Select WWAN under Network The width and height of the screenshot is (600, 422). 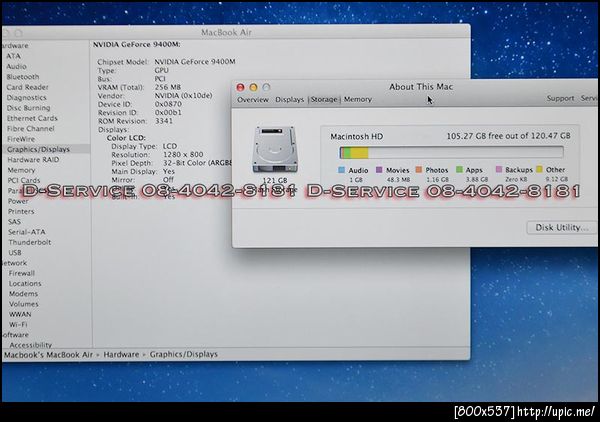pos(20,314)
